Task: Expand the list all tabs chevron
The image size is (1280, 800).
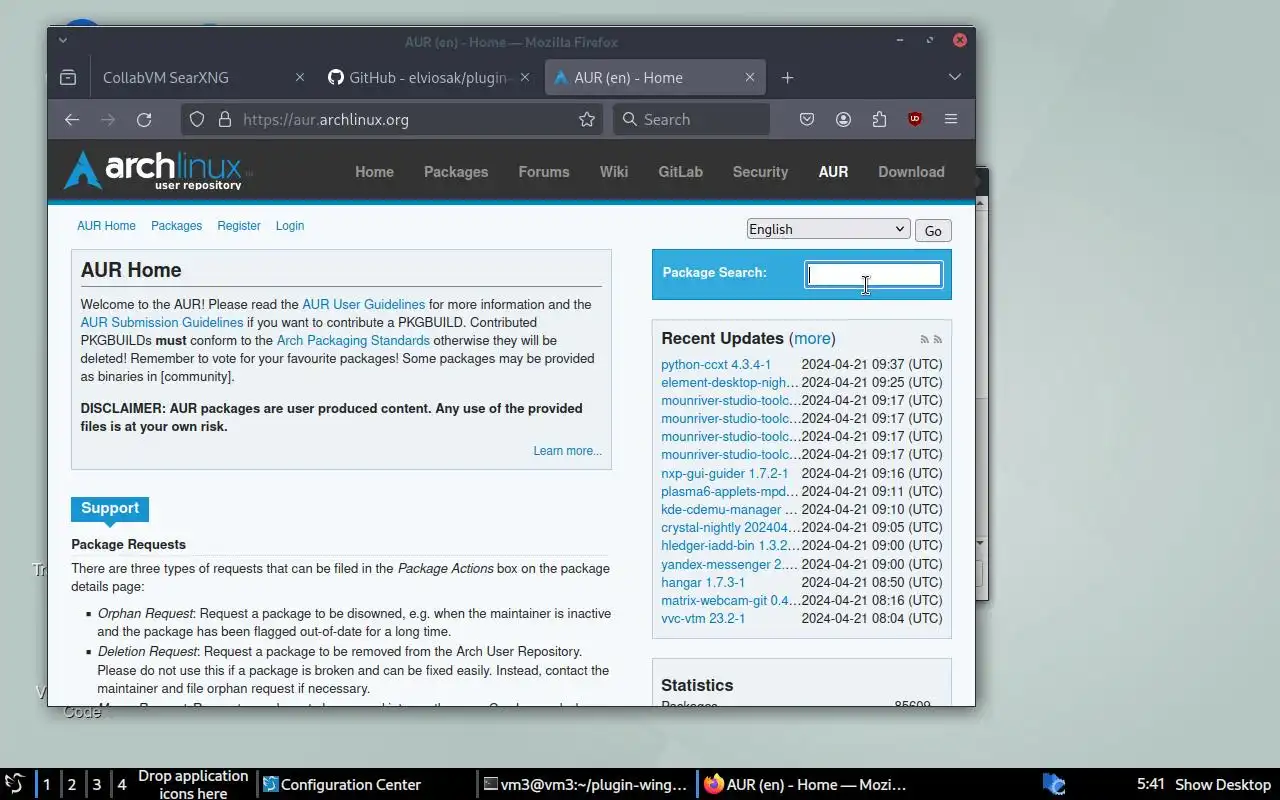Action: tap(954, 77)
